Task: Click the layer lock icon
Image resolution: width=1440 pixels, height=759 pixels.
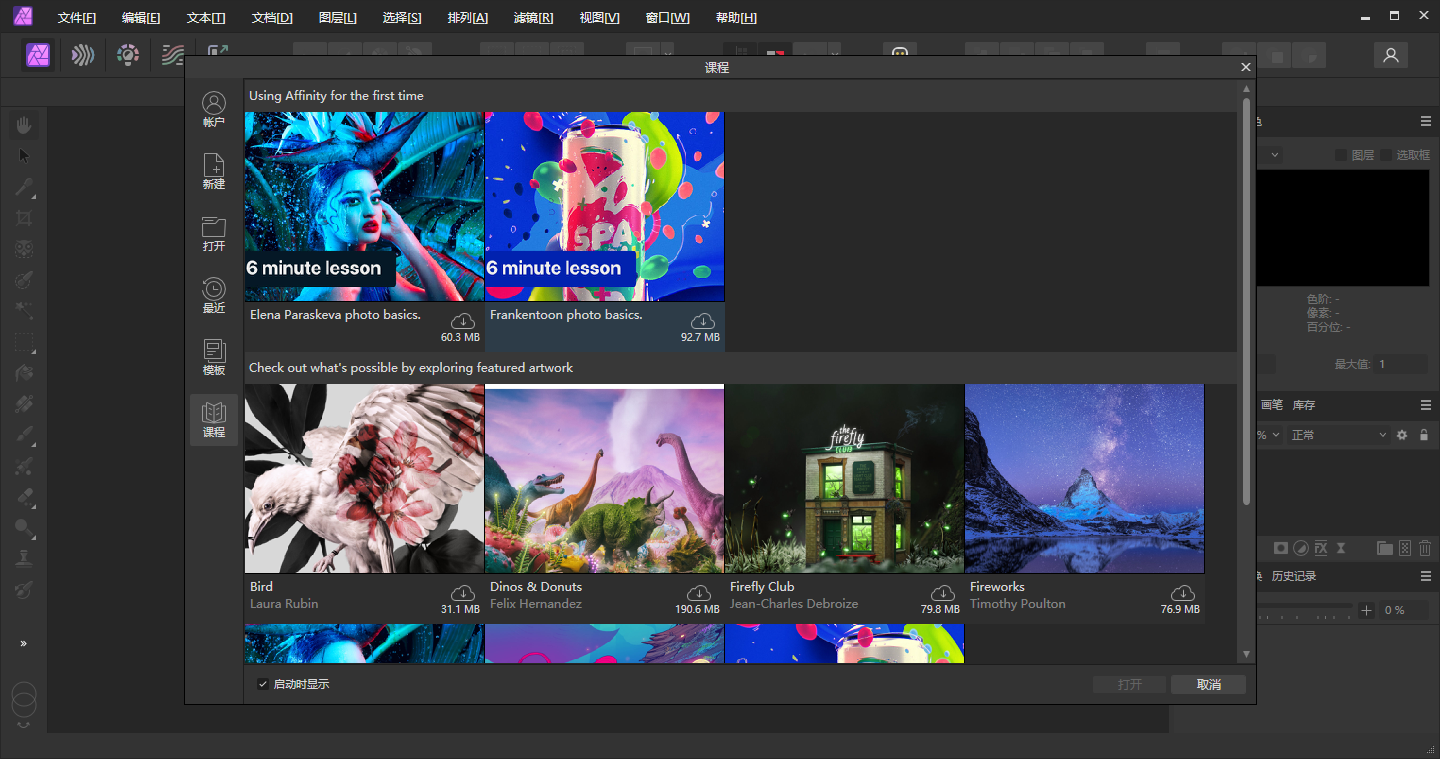Action: (1424, 435)
